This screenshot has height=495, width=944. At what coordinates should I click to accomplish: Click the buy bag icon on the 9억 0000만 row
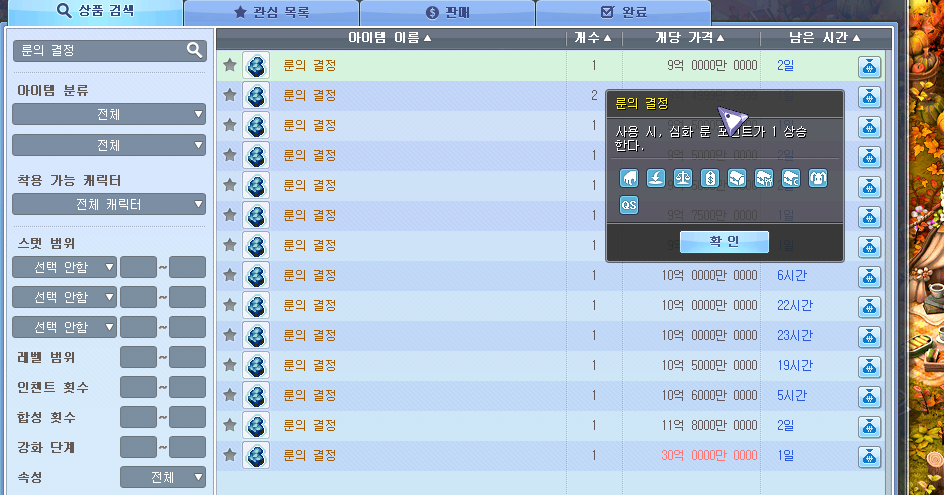pyautogui.click(x=869, y=67)
